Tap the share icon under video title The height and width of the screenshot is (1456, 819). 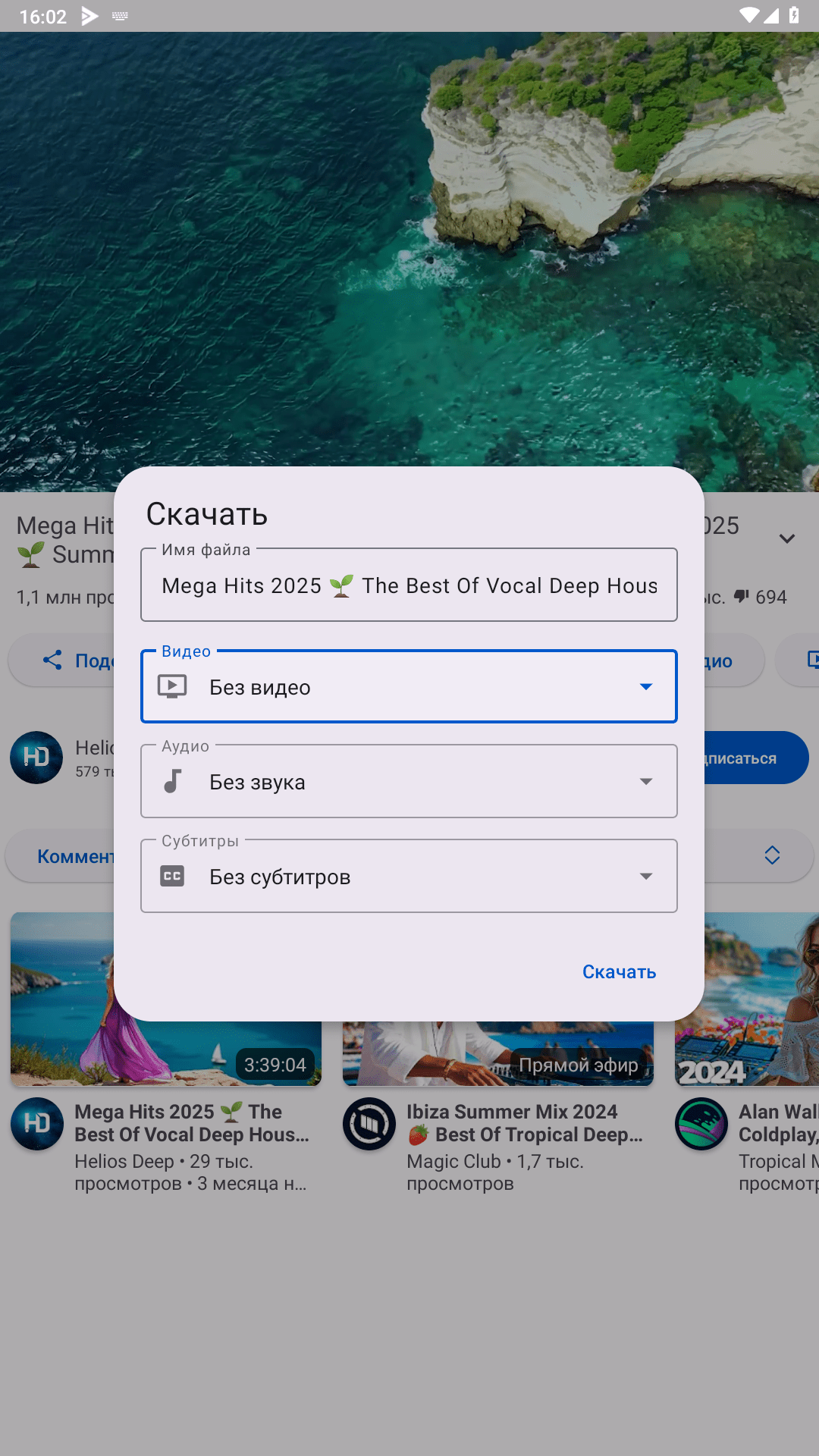[52, 660]
